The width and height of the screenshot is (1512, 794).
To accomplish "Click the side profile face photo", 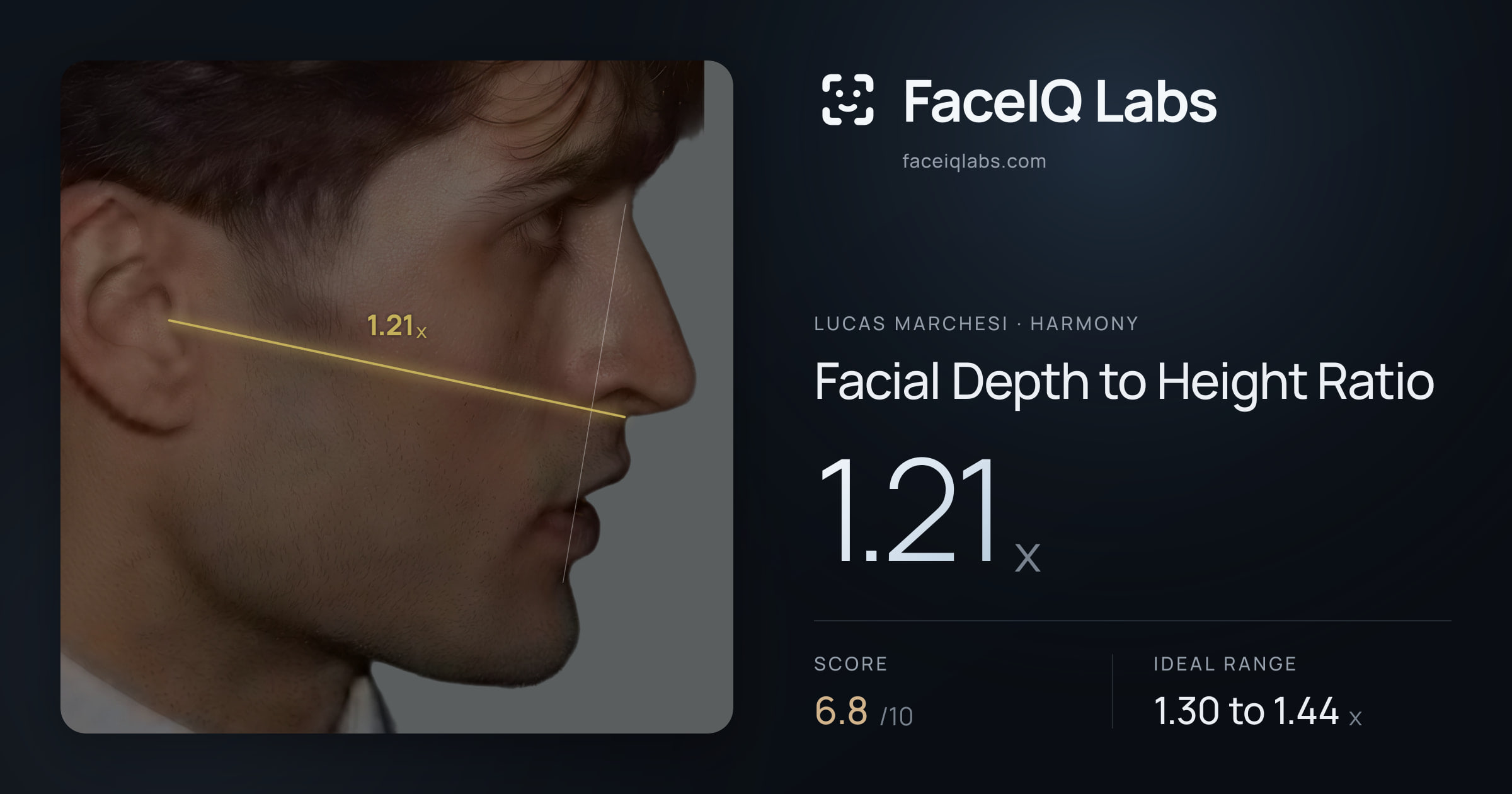I will coord(397,397).
